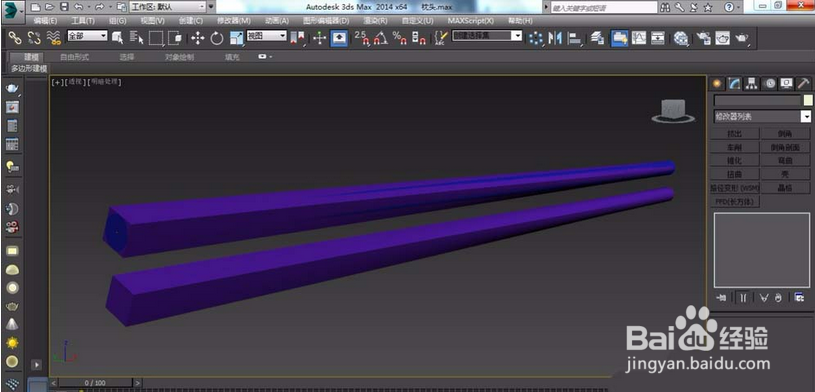Open the 渲染(R) menu
Viewport: 815px width, 392px height.
[x=376, y=21]
